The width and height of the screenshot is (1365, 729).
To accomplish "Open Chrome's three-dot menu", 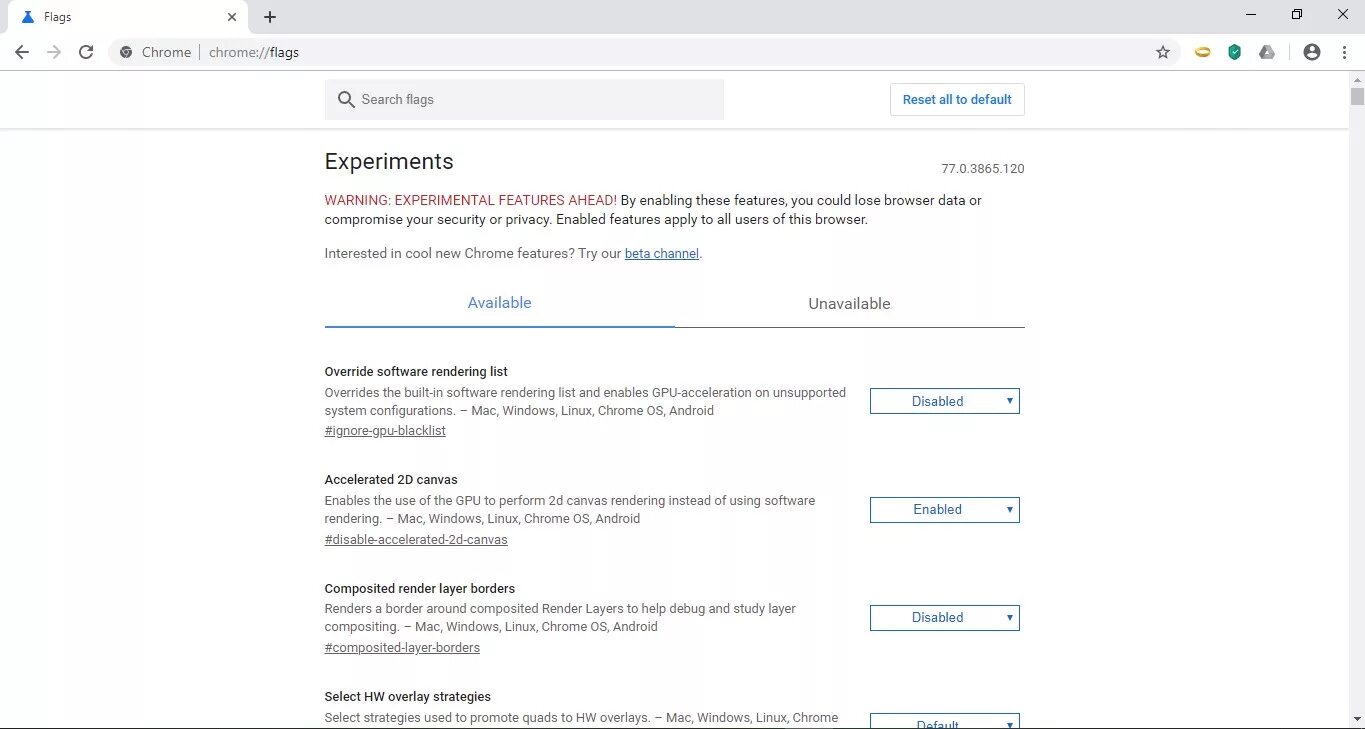I will pyautogui.click(x=1345, y=52).
